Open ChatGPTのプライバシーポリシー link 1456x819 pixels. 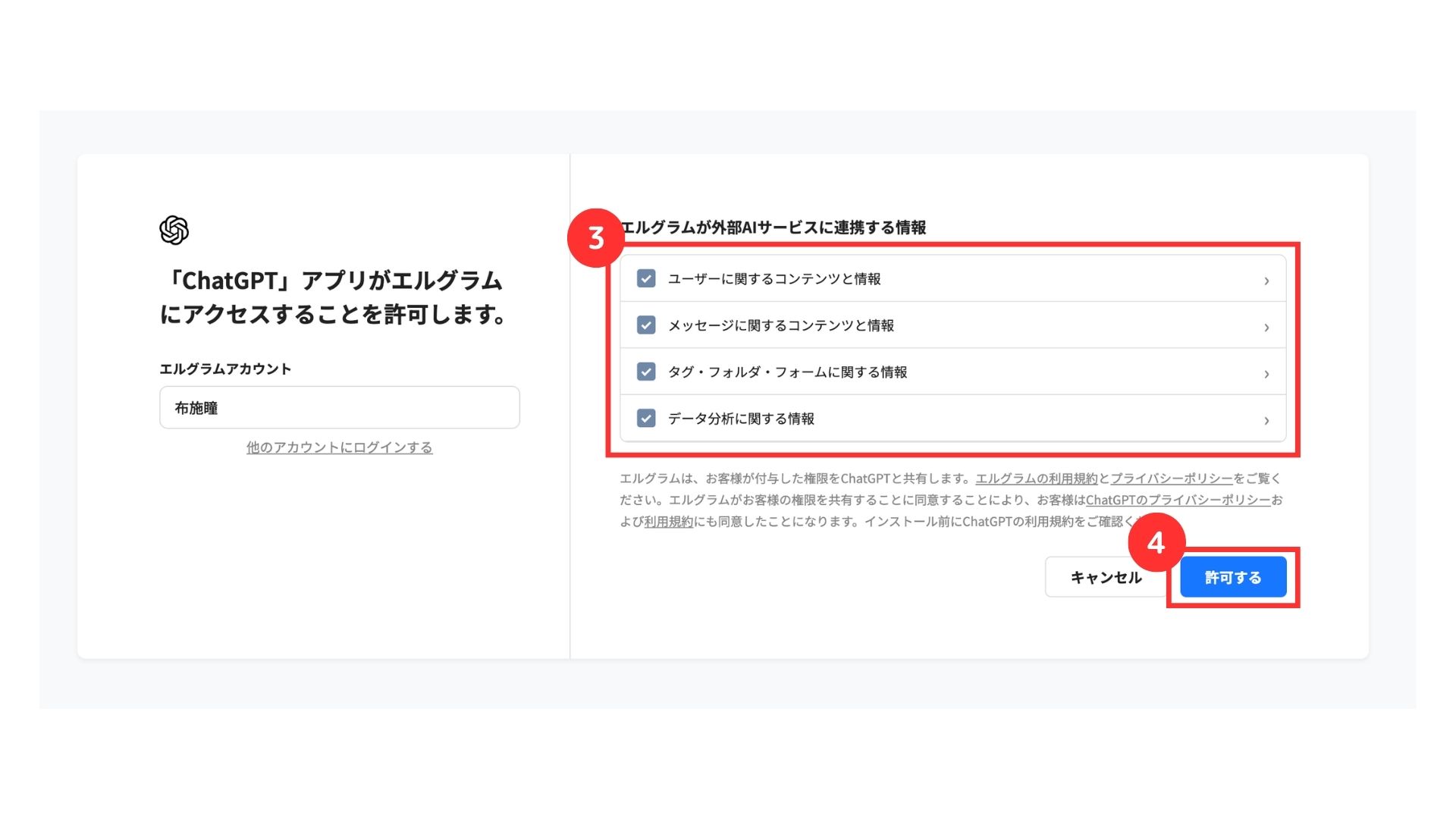pyautogui.click(x=1178, y=500)
